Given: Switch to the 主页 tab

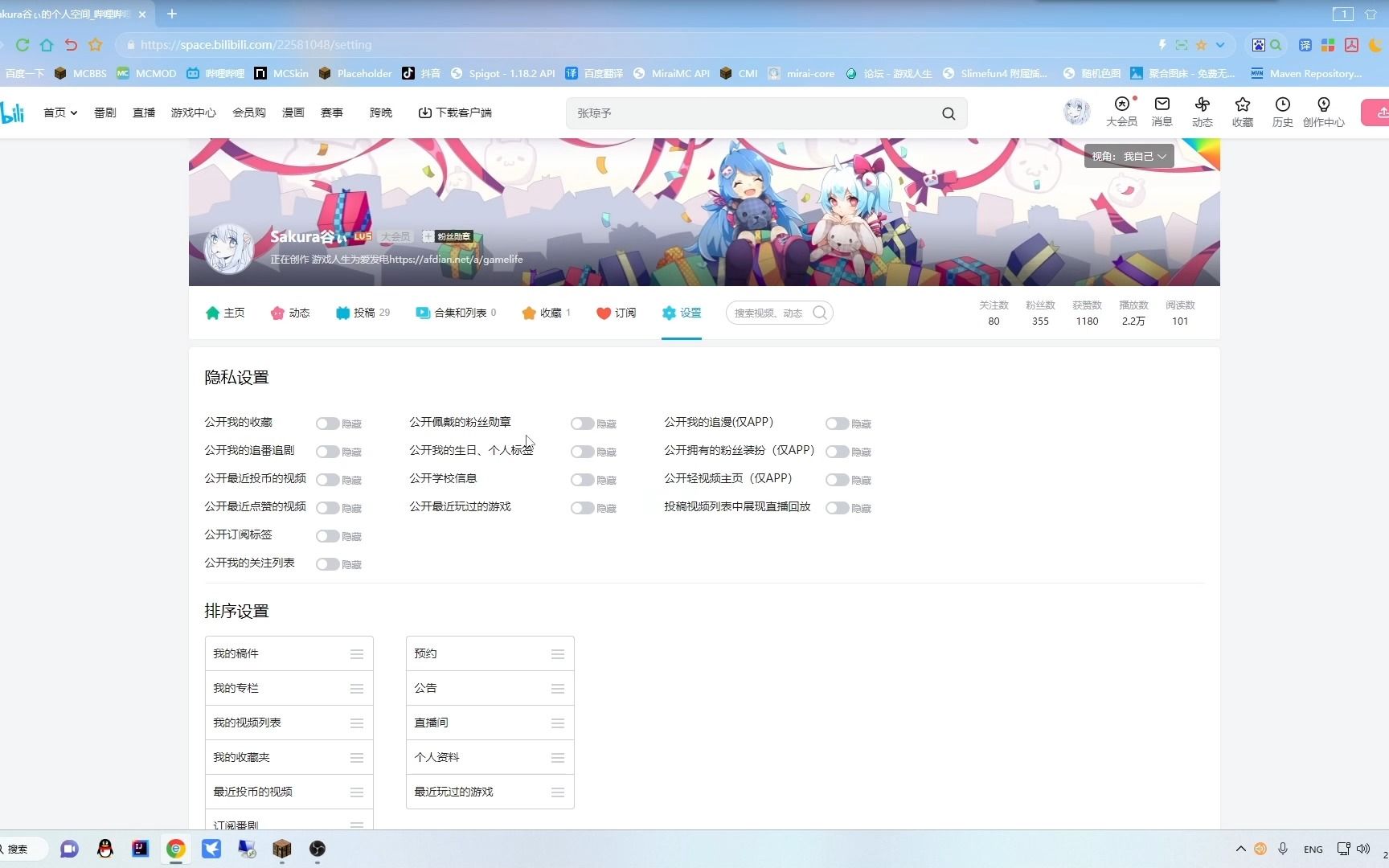Looking at the screenshot, I should (225, 313).
